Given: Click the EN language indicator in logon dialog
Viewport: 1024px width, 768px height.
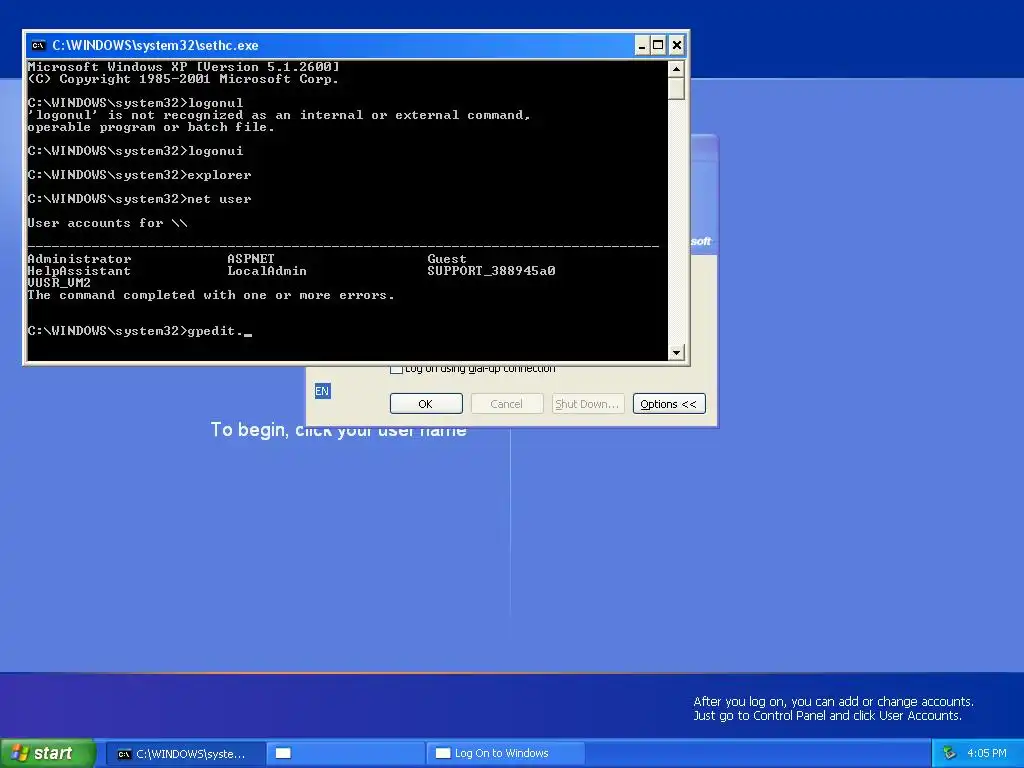Looking at the screenshot, I should tap(322, 391).
